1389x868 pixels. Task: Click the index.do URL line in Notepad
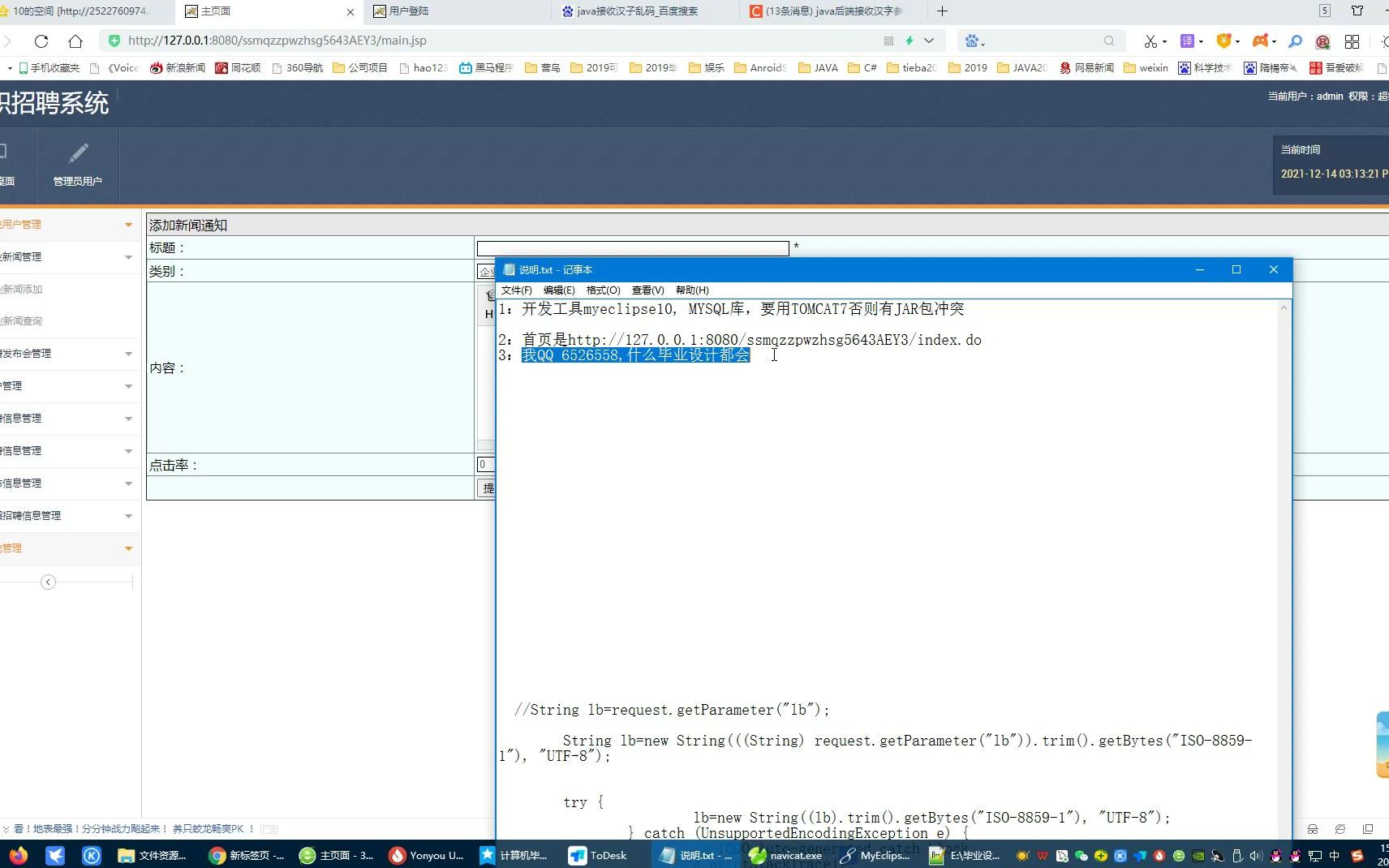[x=740, y=340]
